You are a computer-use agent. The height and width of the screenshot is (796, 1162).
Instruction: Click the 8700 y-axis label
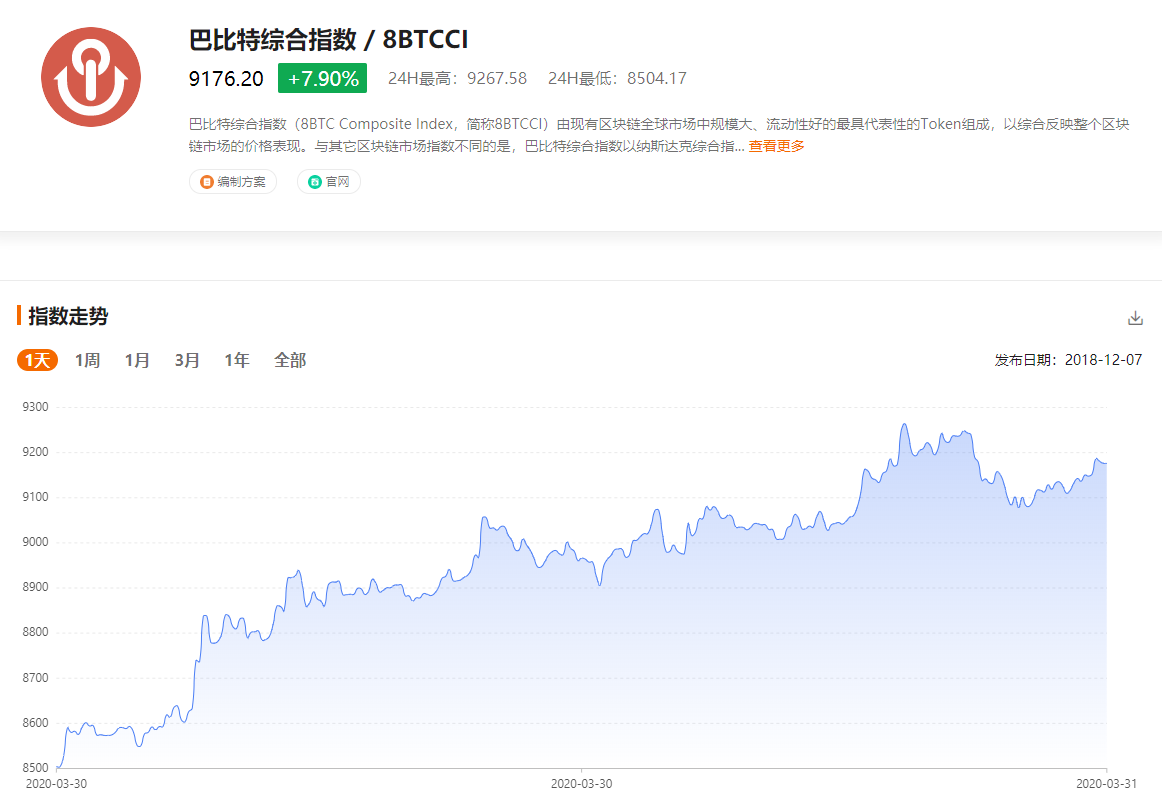point(36,677)
